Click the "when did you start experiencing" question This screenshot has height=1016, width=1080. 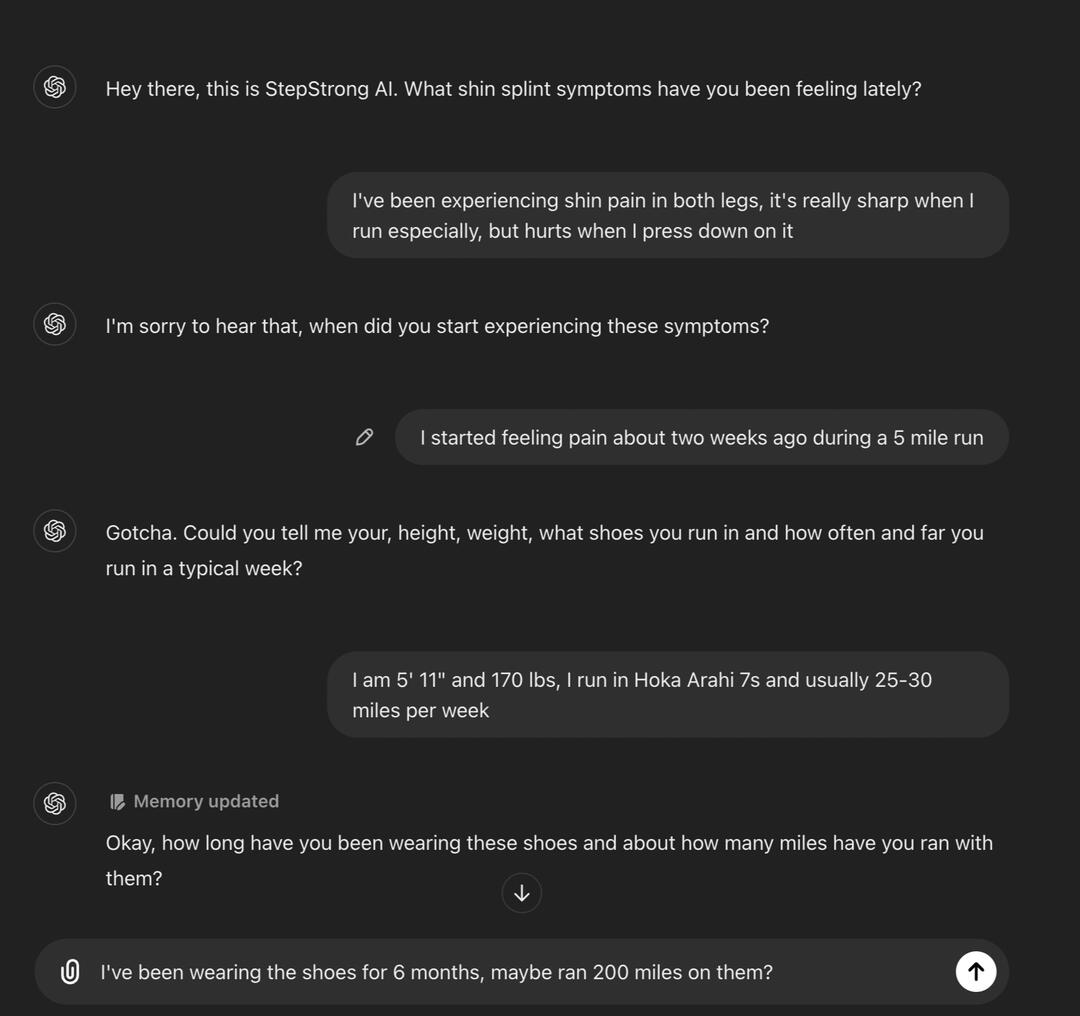pyautogui.click(x=437, y=326)
